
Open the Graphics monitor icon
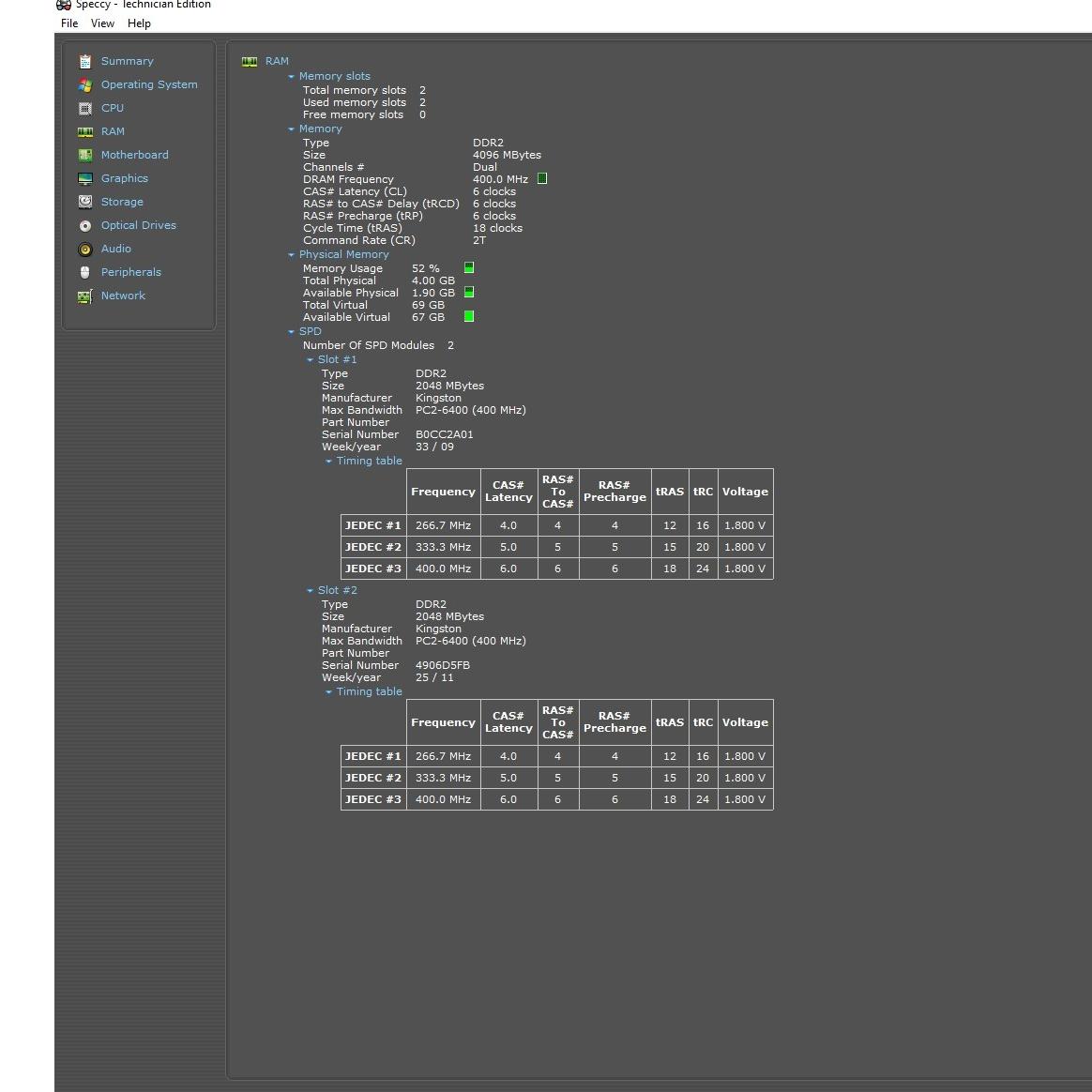85,178
